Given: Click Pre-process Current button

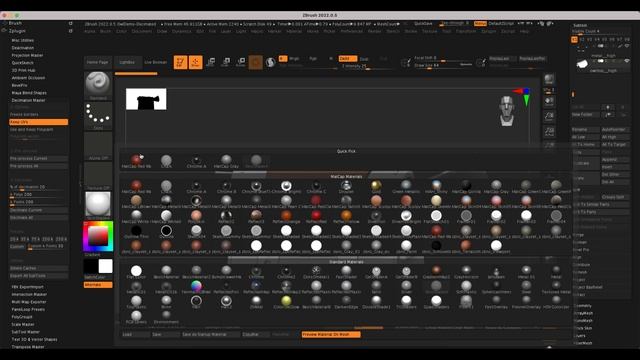Looking at the screenshot, I should click(38, 158).
